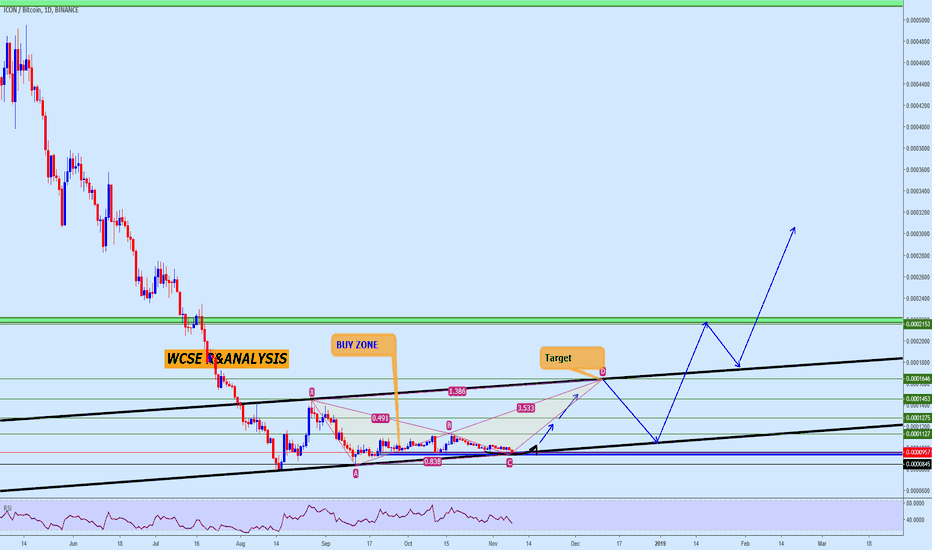Click the 0.0000600 price scale value
This screenshot has width=932, height=550.
(x=918, y=491)
